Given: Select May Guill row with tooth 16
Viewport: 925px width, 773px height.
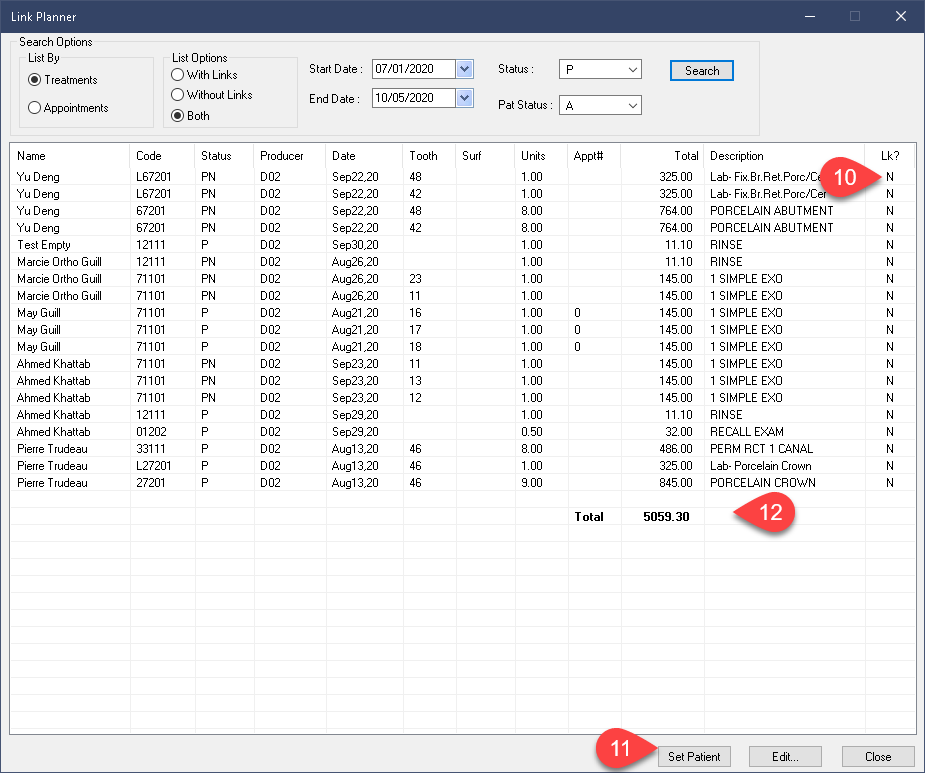Looking at the screenshot, I should pyautogui.click(x=463, y=313).
